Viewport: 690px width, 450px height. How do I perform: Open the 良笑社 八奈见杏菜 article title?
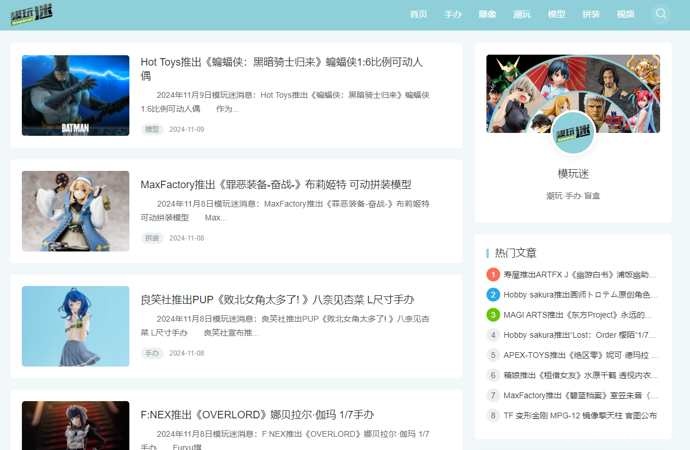pos(277,300)
